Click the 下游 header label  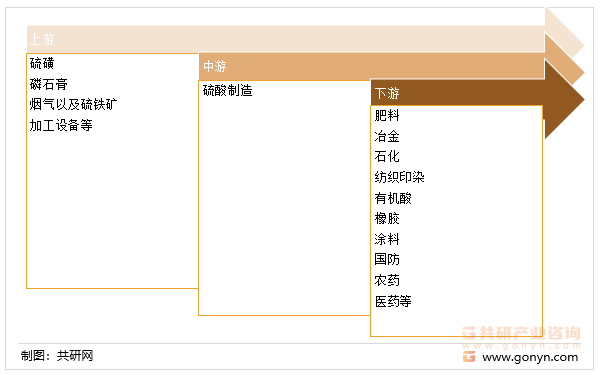pyautogui.click(x=387, y=93)
